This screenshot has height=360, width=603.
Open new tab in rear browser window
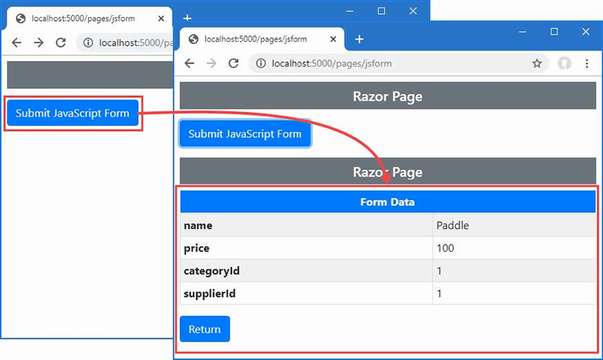[187, 17]
